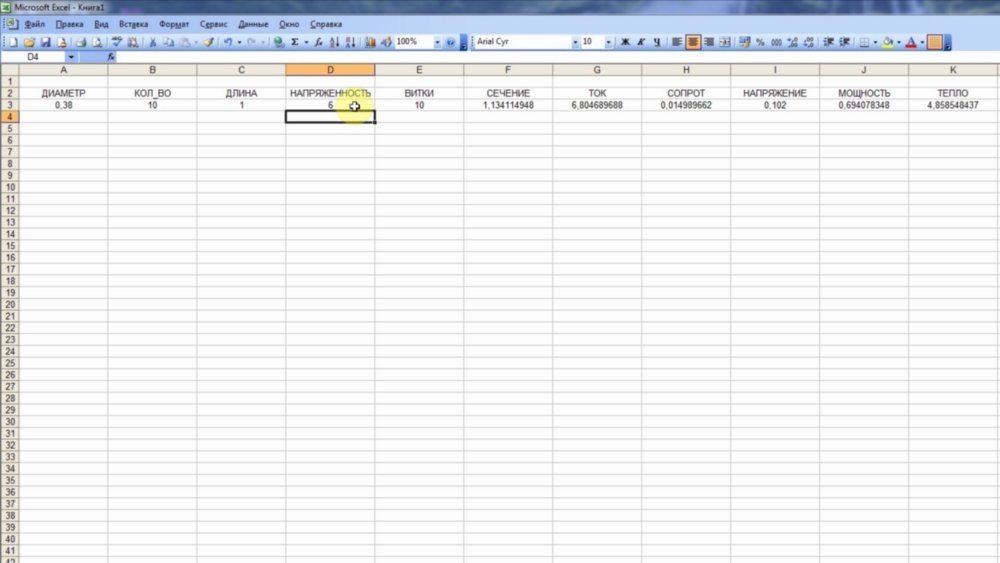Select column K header

coord(953,69)
